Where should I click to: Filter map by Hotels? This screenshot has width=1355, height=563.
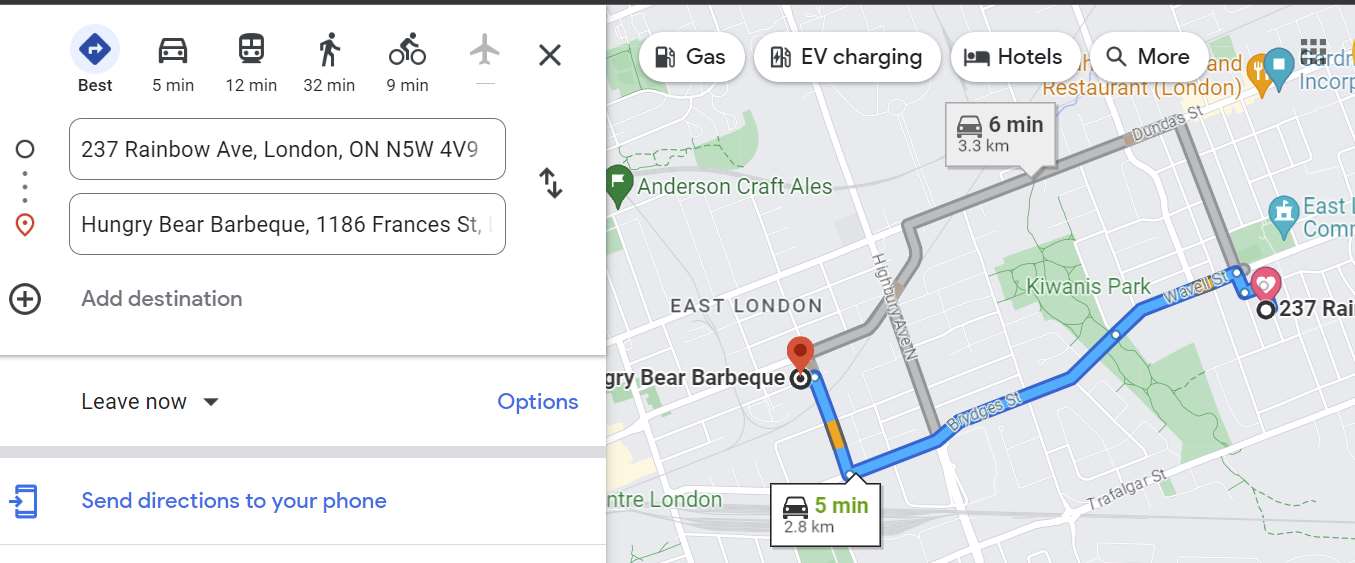1013,57
